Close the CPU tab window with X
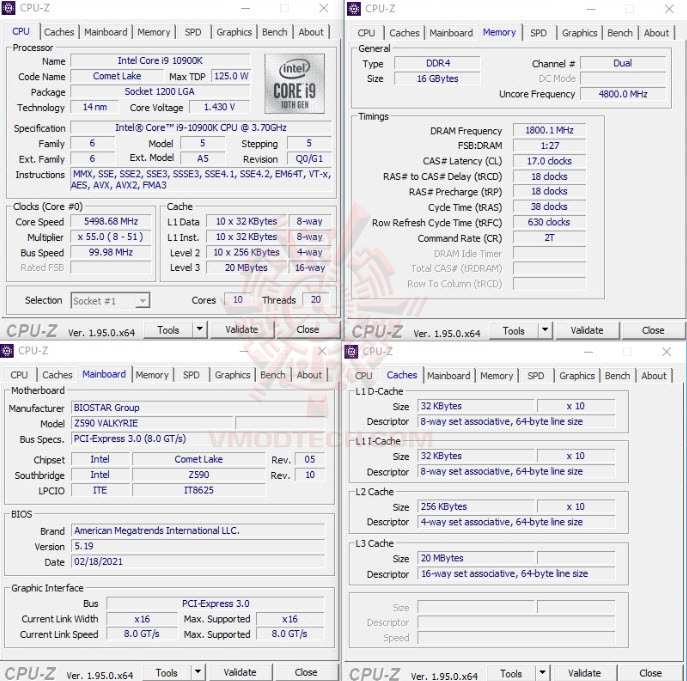 pos(323,8)
